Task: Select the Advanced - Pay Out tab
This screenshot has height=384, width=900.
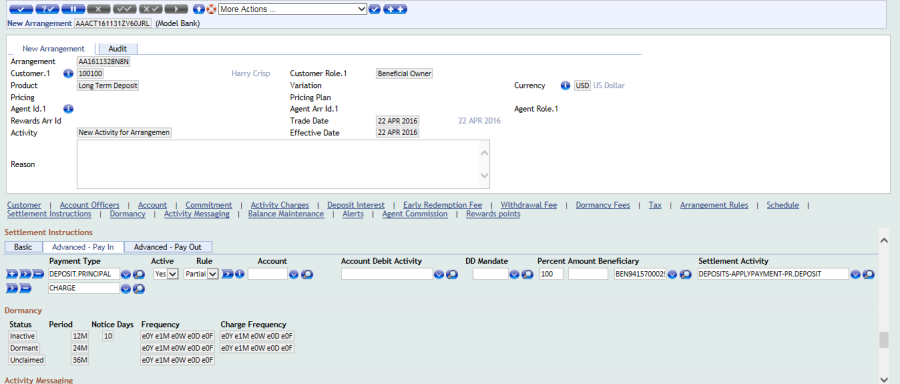Action: click(168, 247)
